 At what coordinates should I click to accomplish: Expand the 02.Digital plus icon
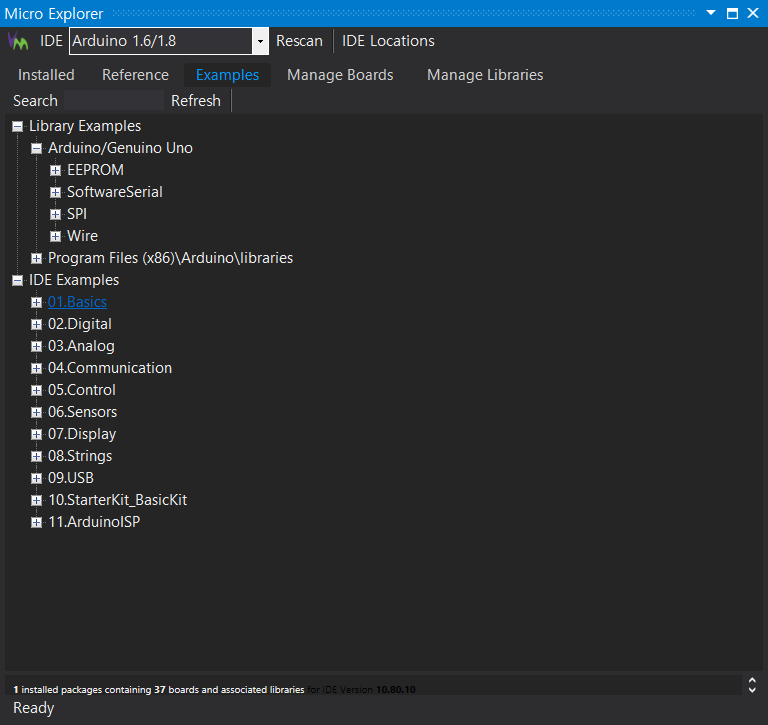pyautogui.click(x=36, y=324)
